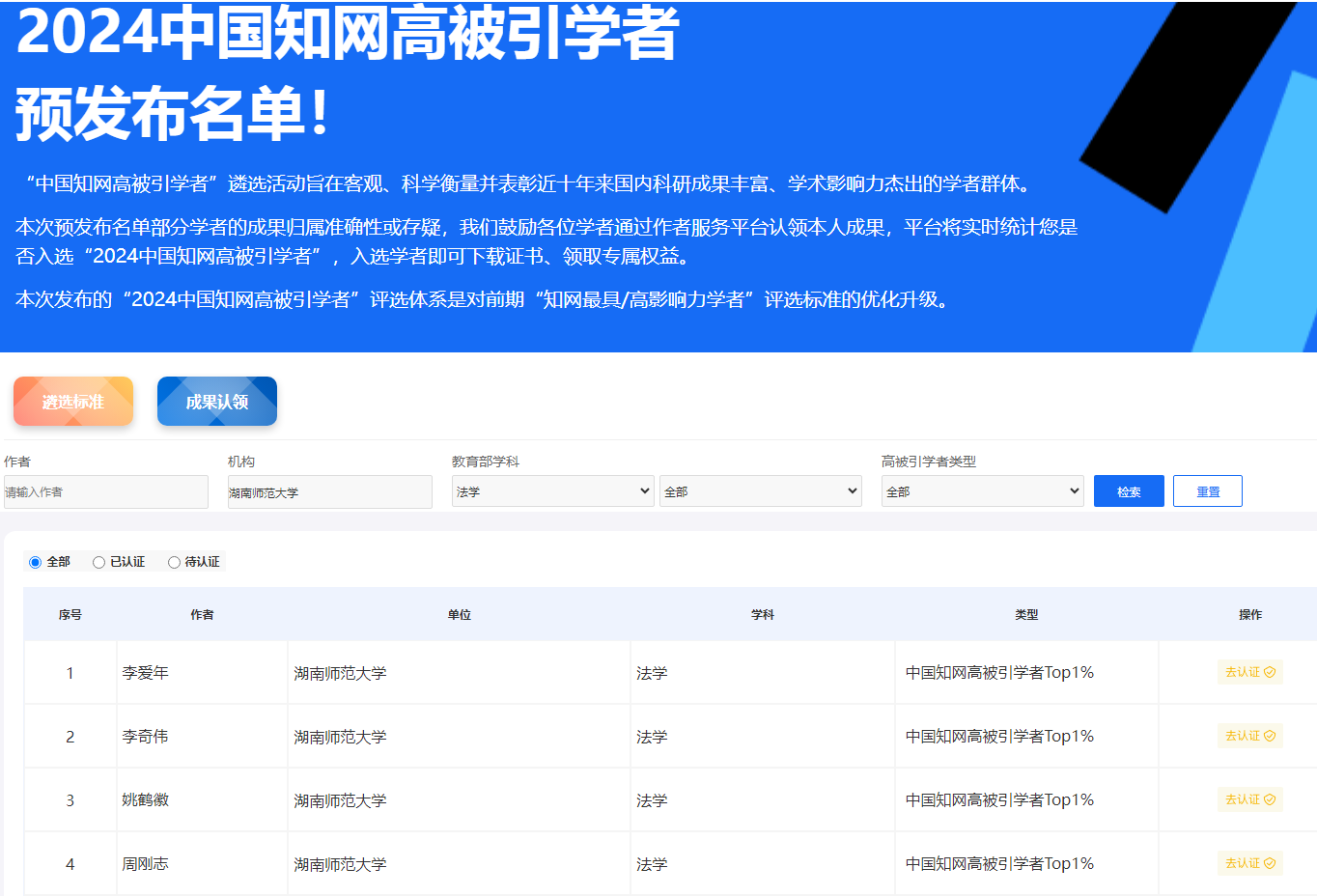The height and width of the screenshot is (896, 1317).
Task: Open the 遴选标准 orange tab
Action: point(73,402)
